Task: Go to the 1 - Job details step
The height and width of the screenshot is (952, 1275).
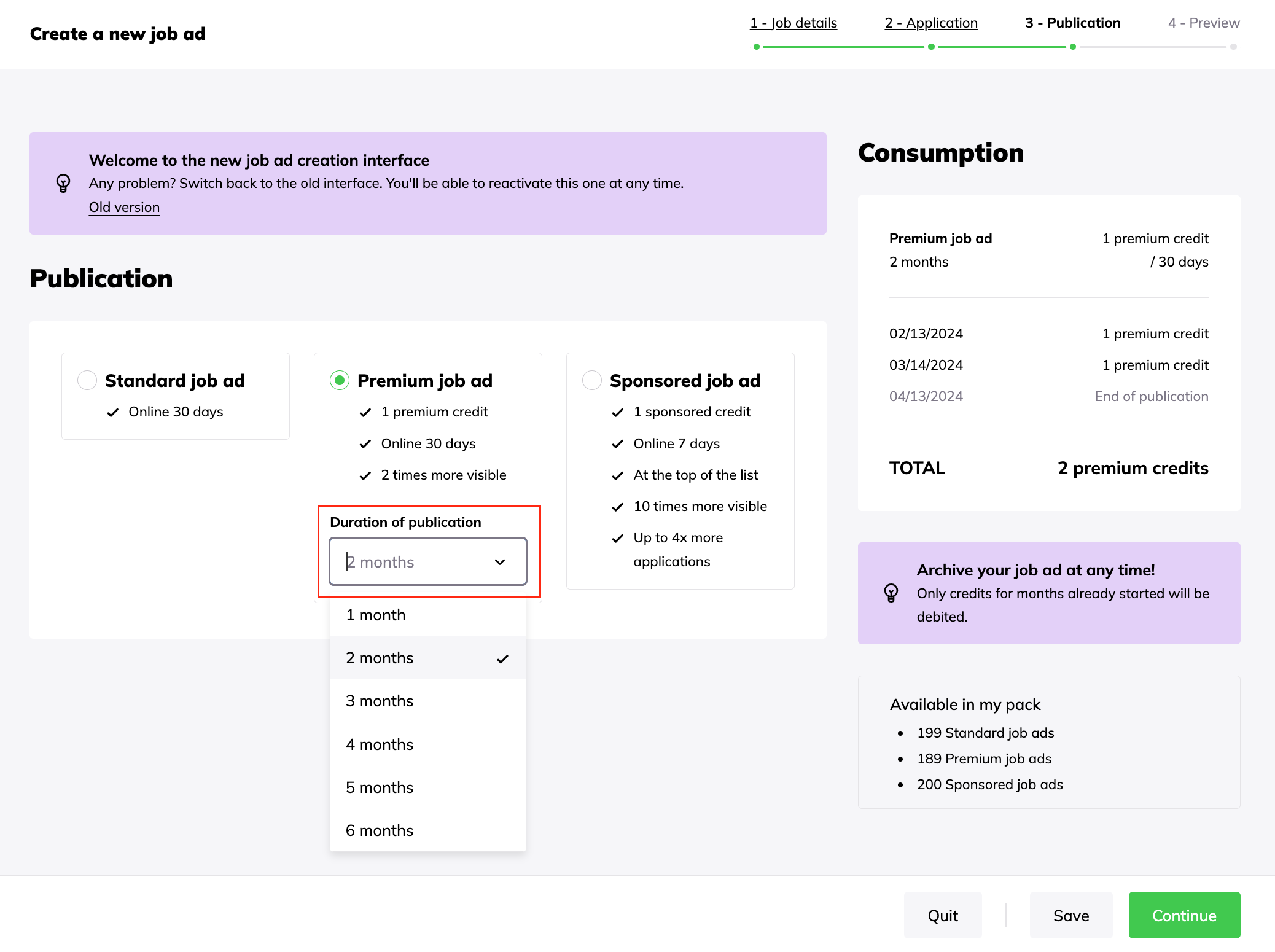Action: click(x=793, y=23)
